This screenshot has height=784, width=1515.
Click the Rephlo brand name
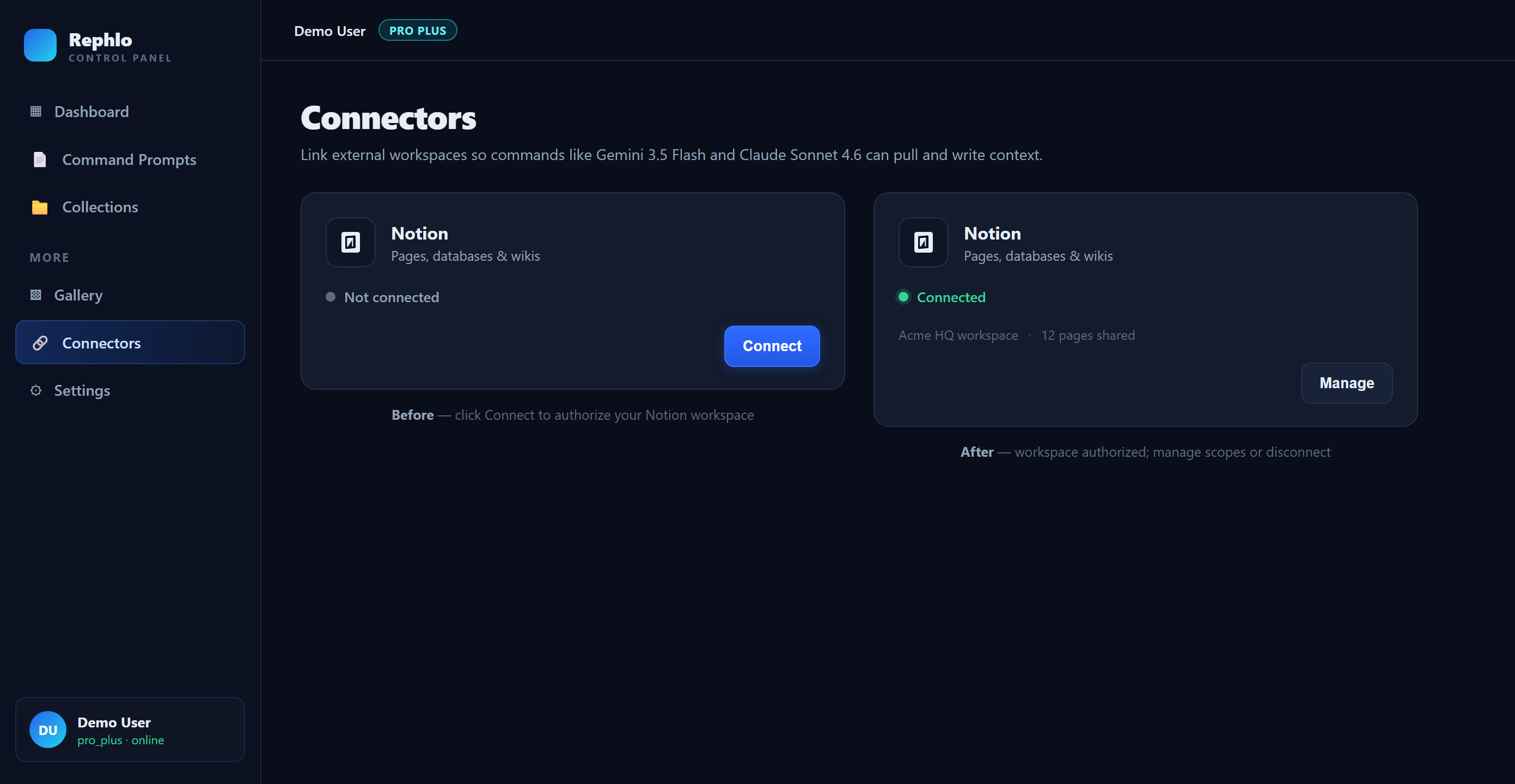point(101,40)
